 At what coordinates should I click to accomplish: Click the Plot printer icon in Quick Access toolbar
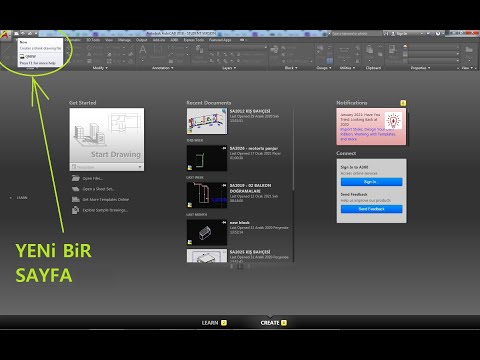pyautogui.click(x=30, y=33)
